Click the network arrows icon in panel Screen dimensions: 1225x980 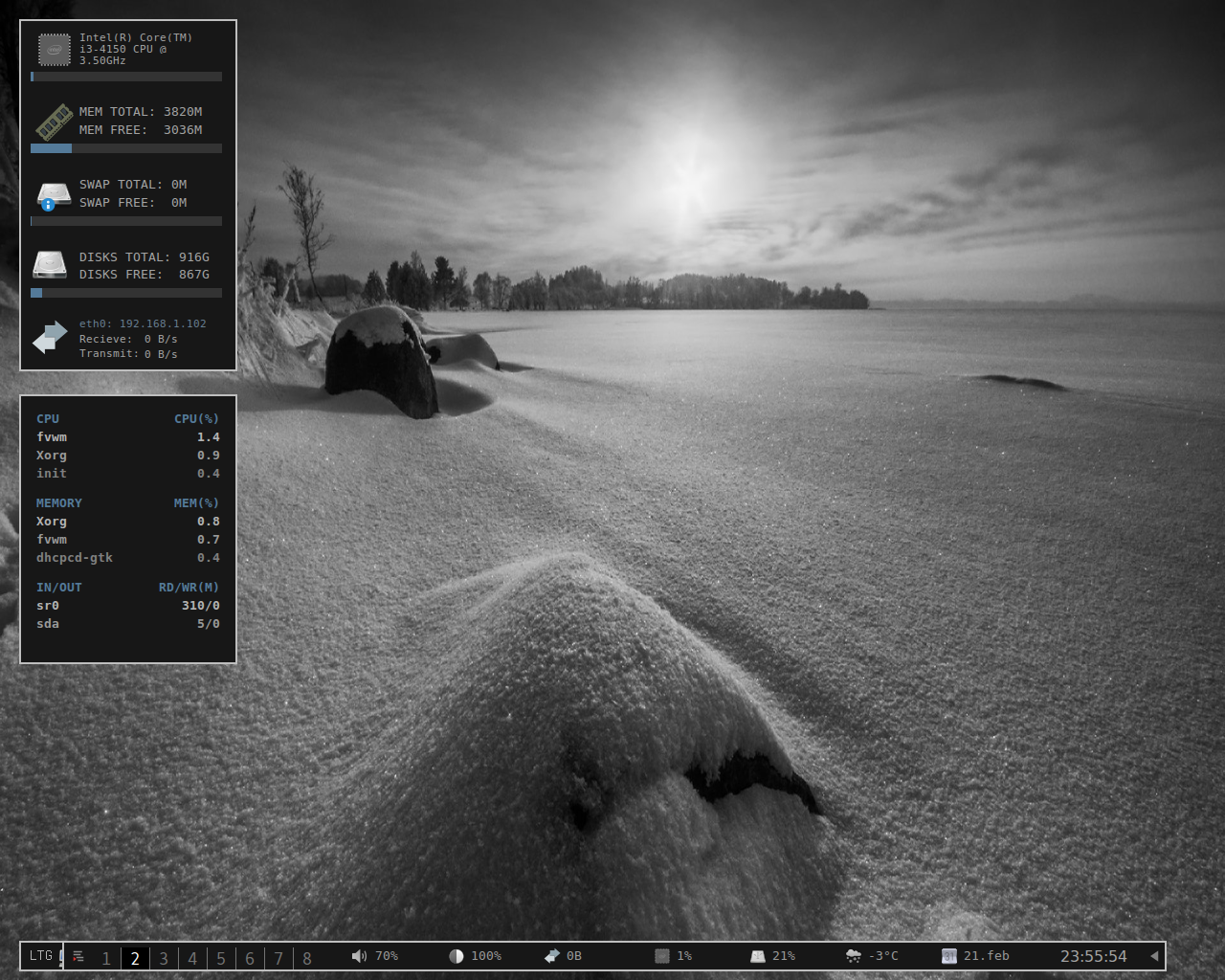tap(552, 956)
